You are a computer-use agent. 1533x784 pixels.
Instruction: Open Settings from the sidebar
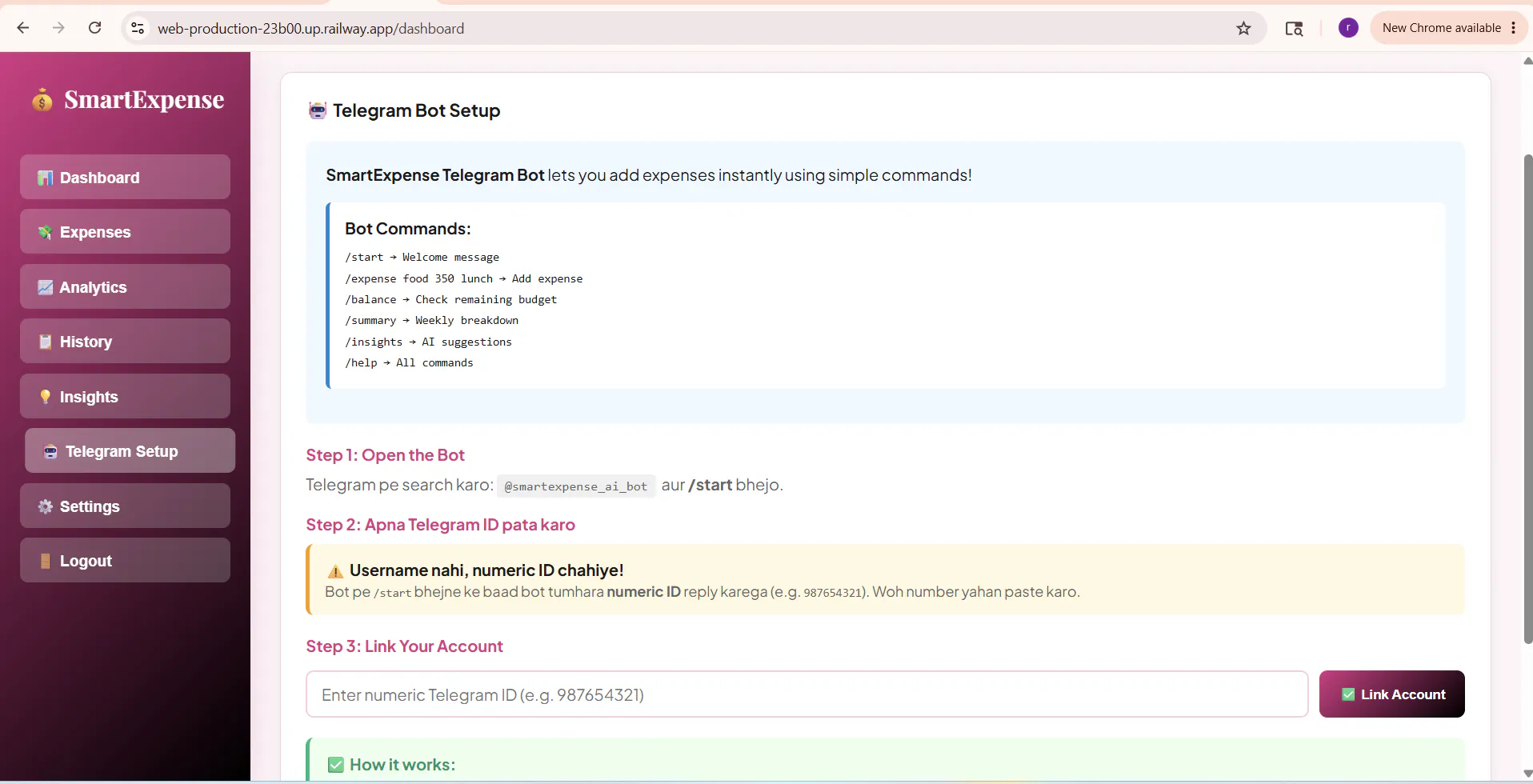pyautogui.click(x=126, y=506)
